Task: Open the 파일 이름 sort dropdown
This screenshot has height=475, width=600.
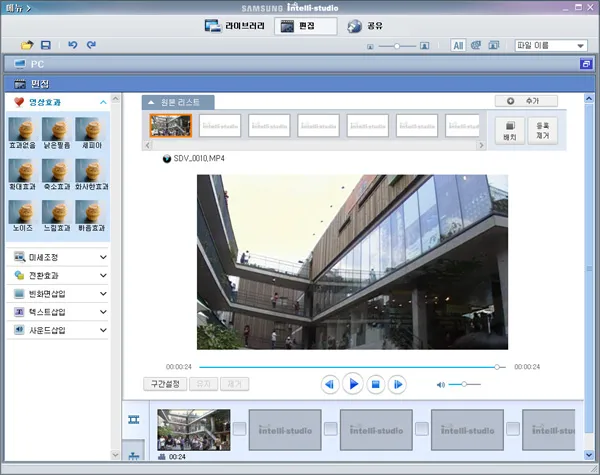Action: (x=550, y=46)
